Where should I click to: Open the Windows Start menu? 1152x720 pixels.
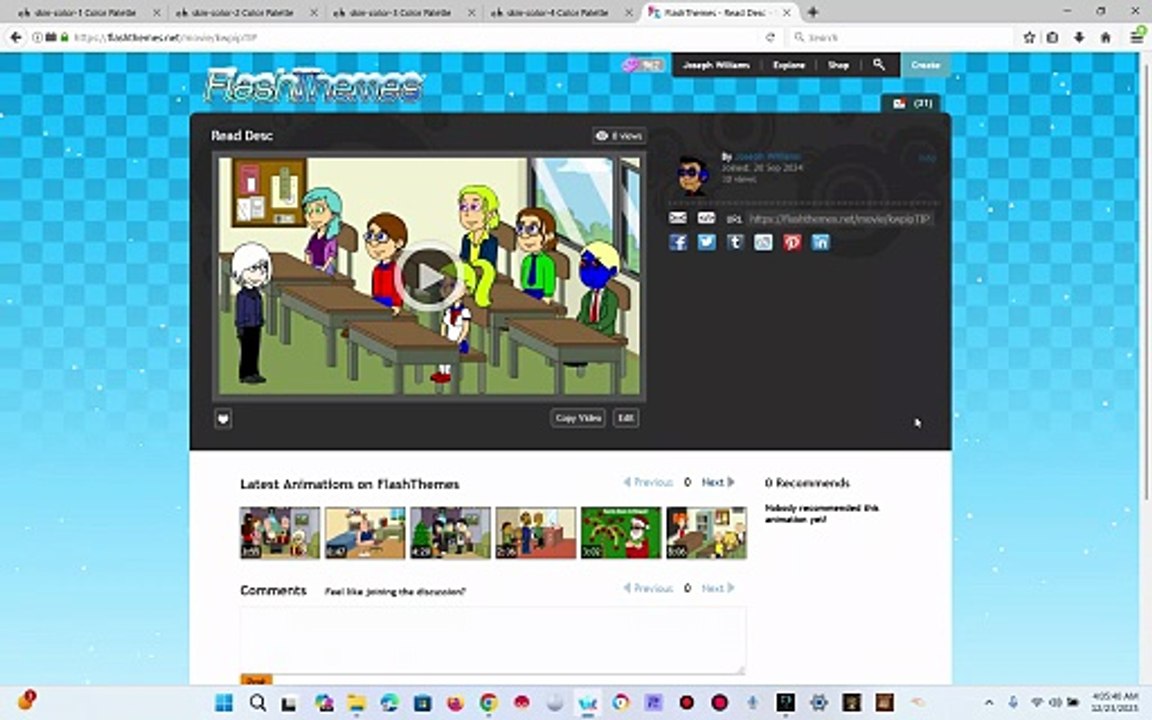[224, 702]
